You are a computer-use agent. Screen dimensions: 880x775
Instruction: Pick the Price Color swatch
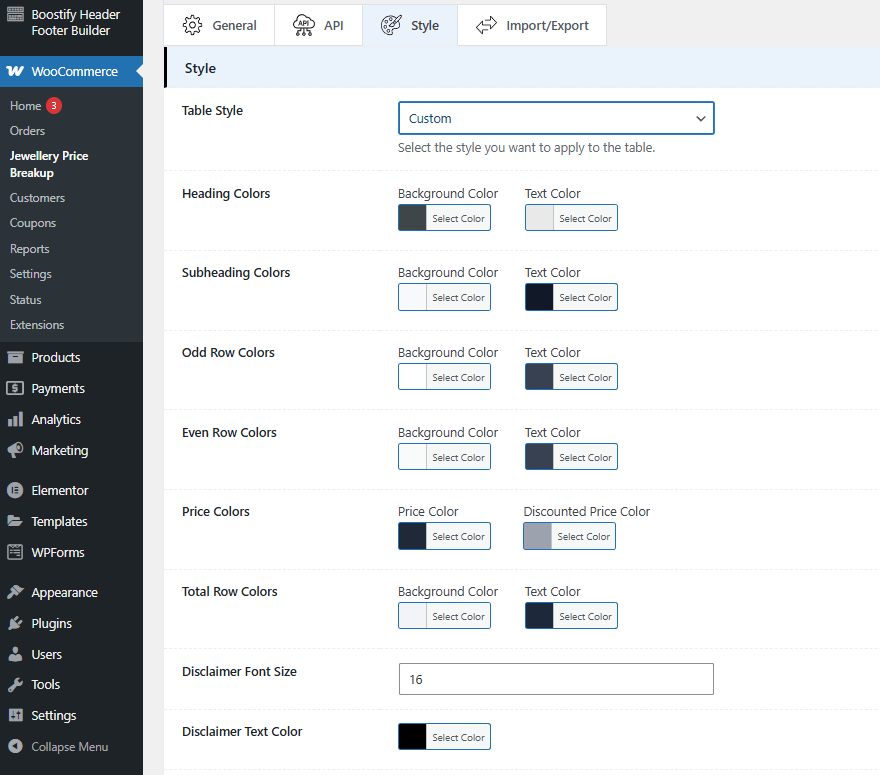[x=412, y=536]
